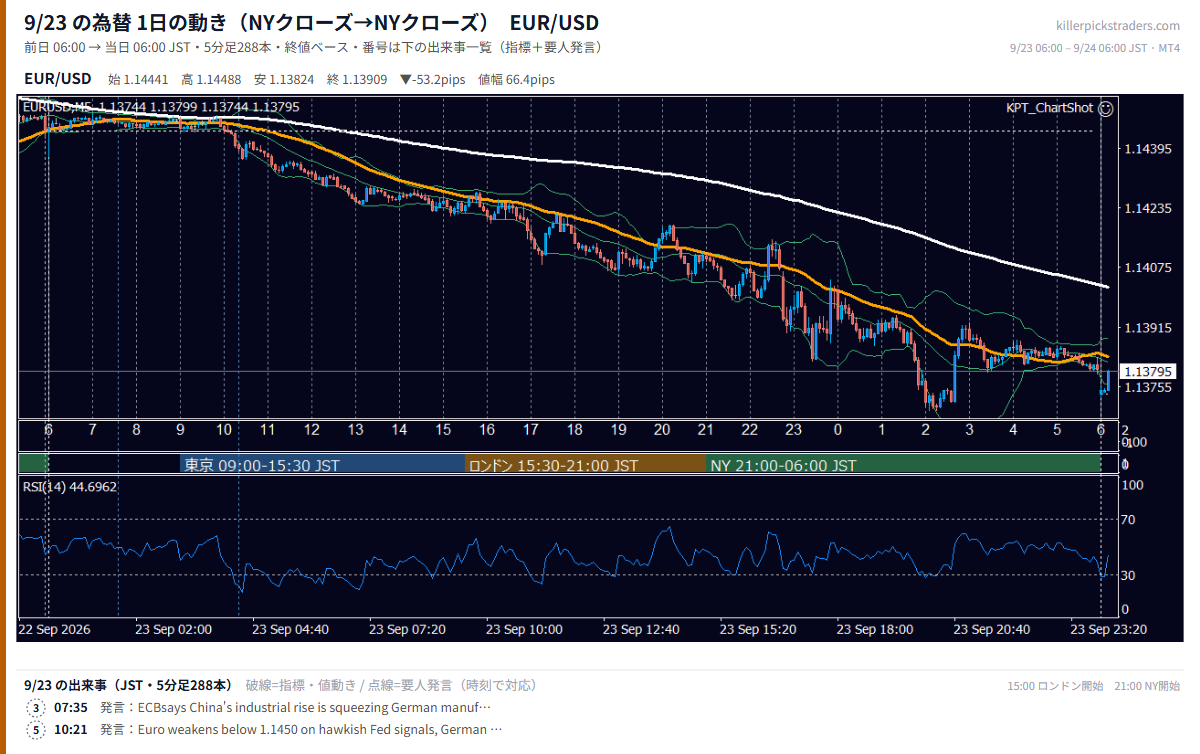Select the ロンドン 15:30-21:00 JST session bar

586,465
